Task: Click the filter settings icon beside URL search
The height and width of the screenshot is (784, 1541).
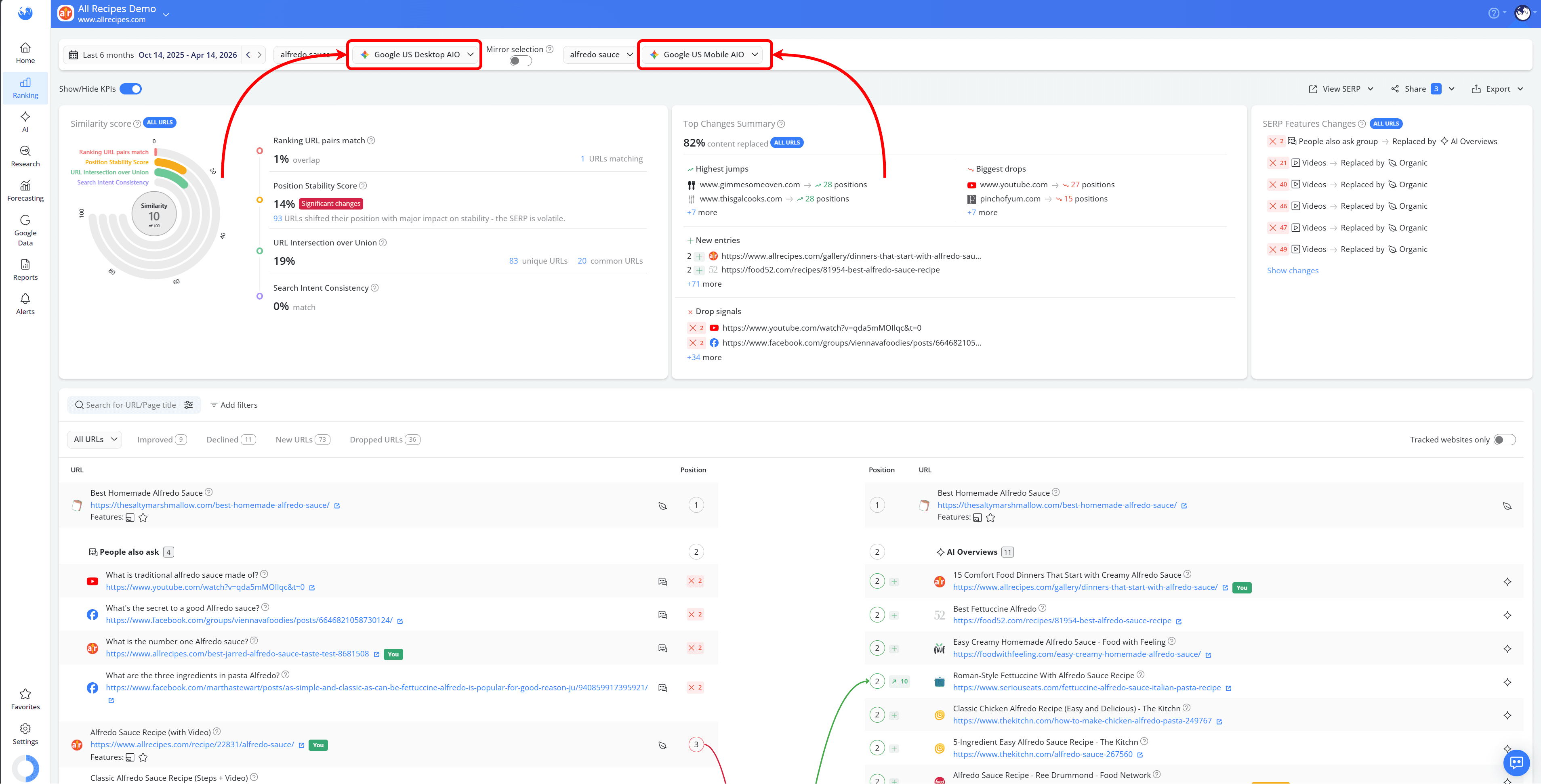Action: [189, 405]
